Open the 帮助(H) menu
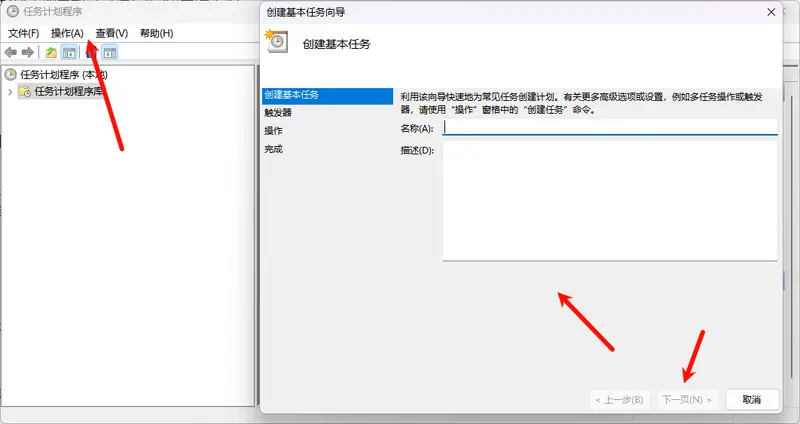 point(157,33)
